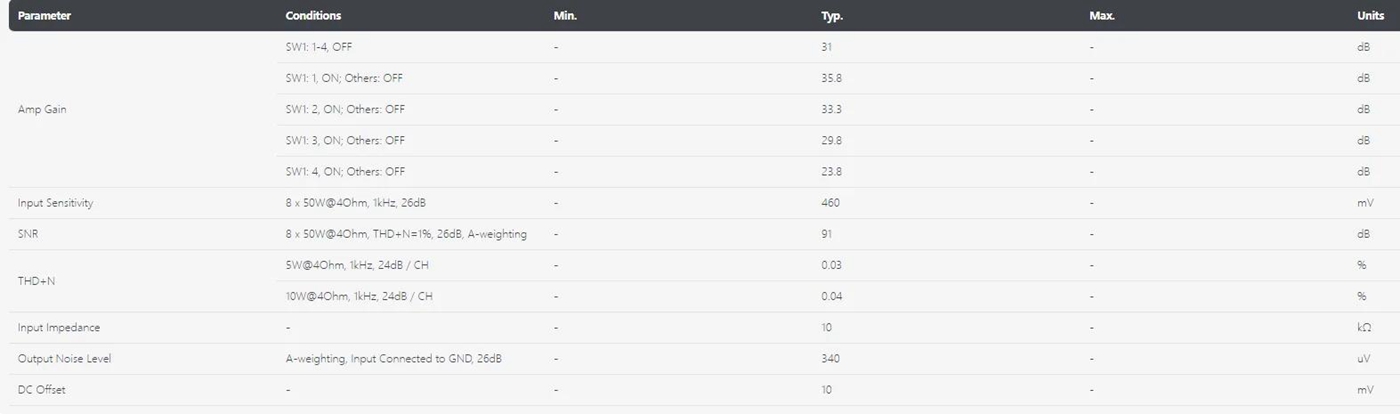Click the Typ. column header
The width and height of the screenshot is (1400, 414).
point(833,16)
